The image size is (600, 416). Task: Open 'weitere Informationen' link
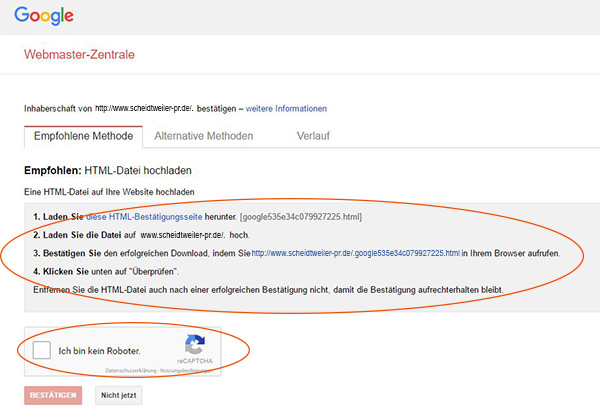(286, 109)
